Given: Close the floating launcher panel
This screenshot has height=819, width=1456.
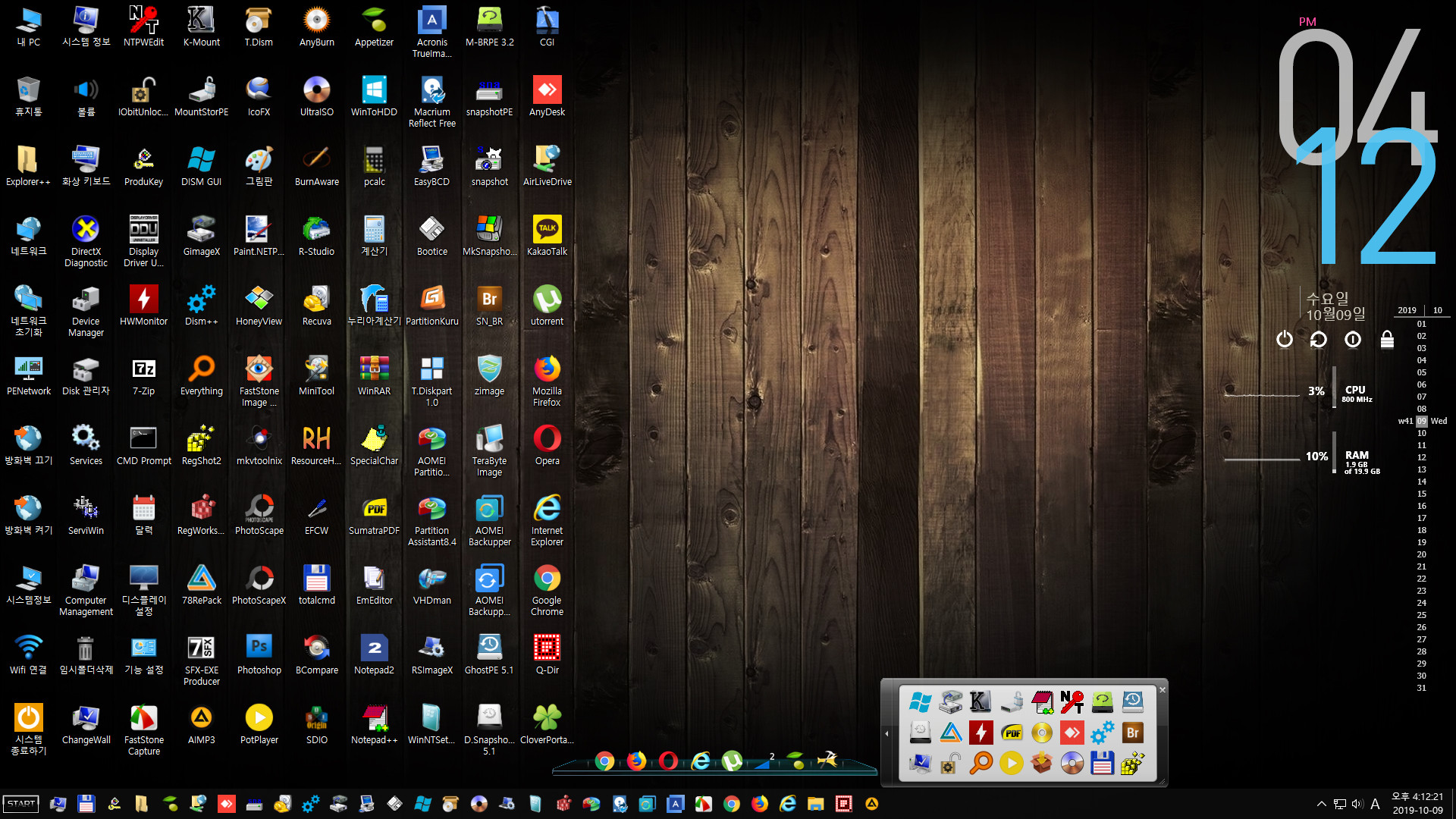Looking at the screenshot, I should (x=1162, y=689).
